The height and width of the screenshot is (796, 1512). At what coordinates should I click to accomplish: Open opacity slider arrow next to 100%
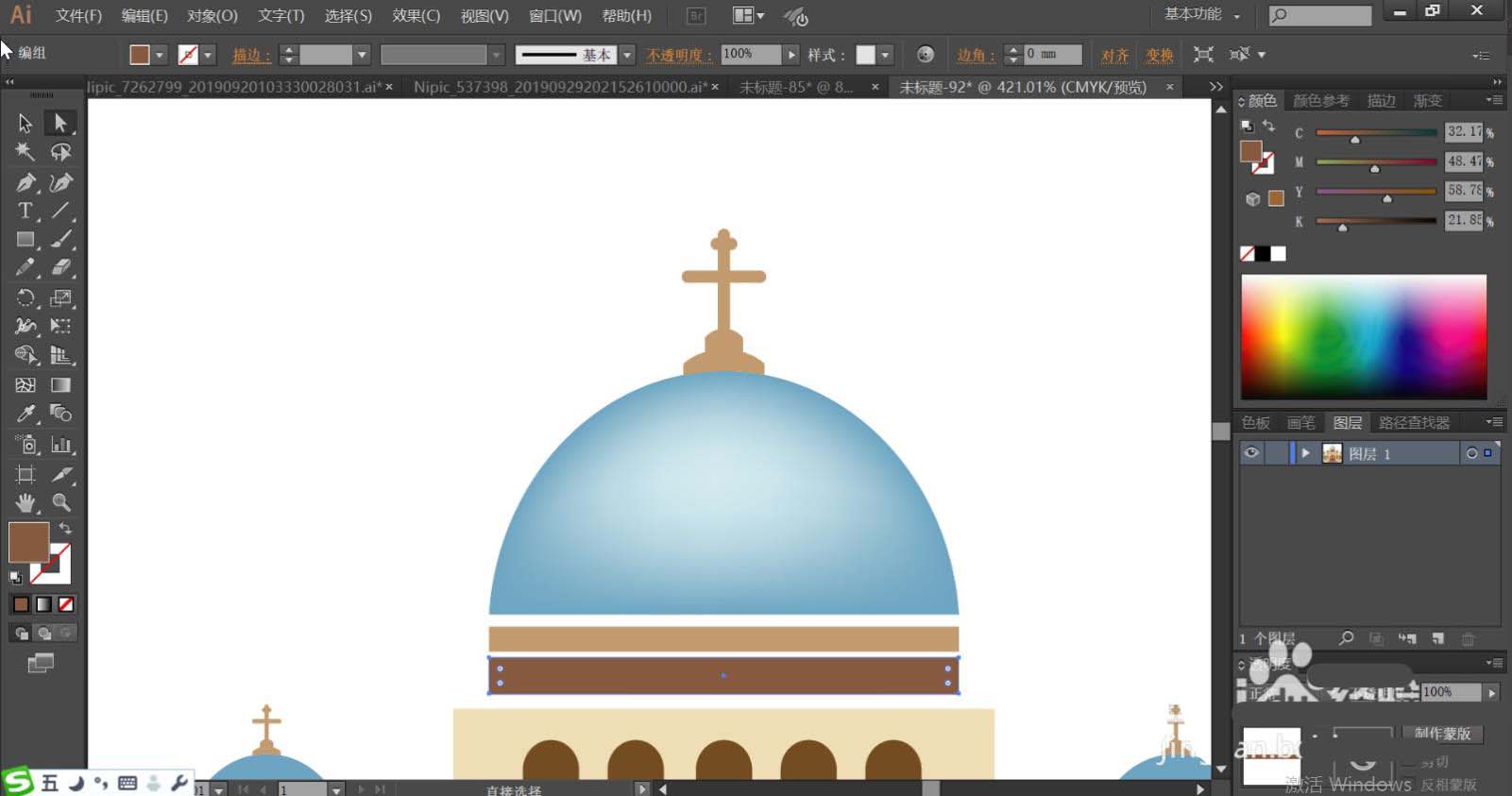coord(791,55)
